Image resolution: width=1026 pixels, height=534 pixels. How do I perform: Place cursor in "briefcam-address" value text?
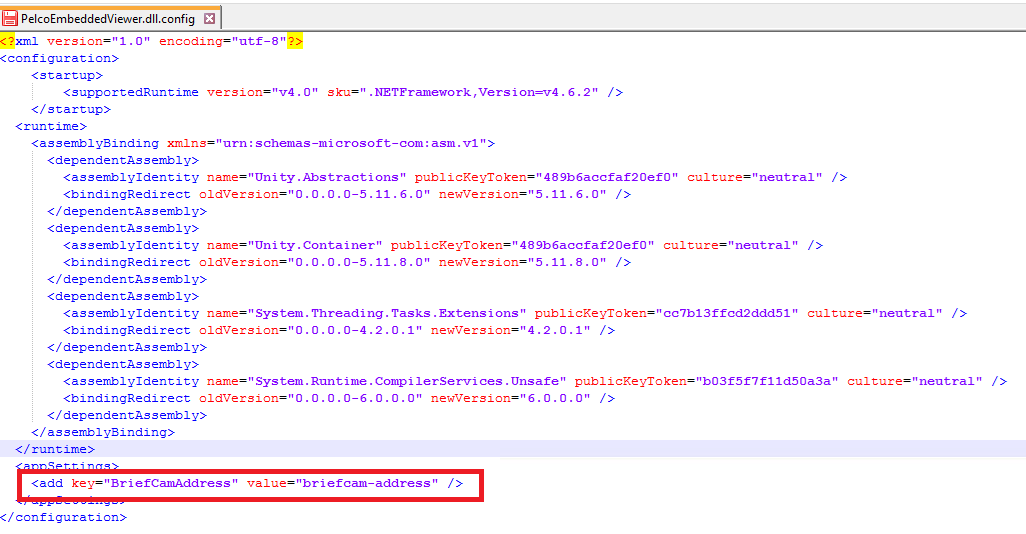(367, 483)
